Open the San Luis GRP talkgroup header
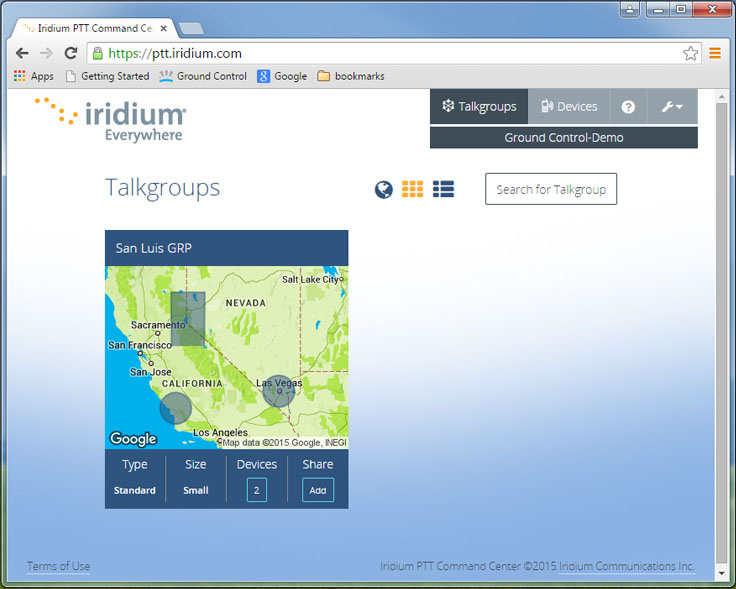The height and width of the screenshot is (589, 736). [226, 248]
